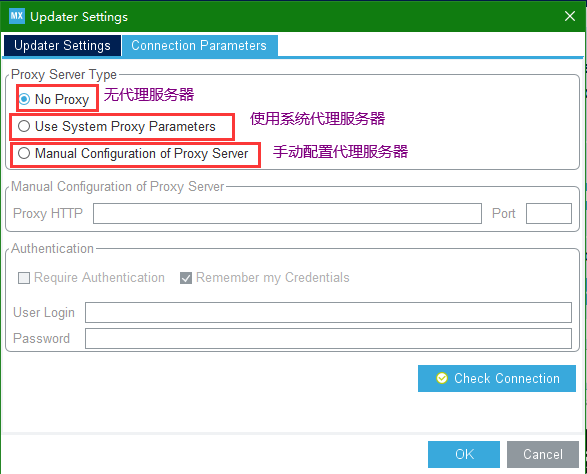Click the Authentication group label

(x=52, y=249)
